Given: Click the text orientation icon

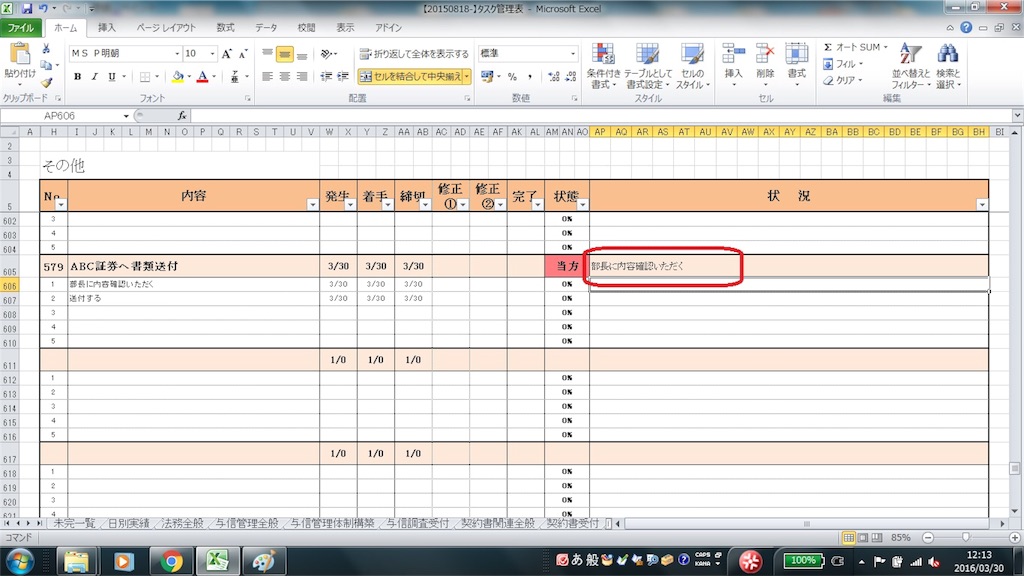Looking at the screenshot, I should [x=327, y=54].
